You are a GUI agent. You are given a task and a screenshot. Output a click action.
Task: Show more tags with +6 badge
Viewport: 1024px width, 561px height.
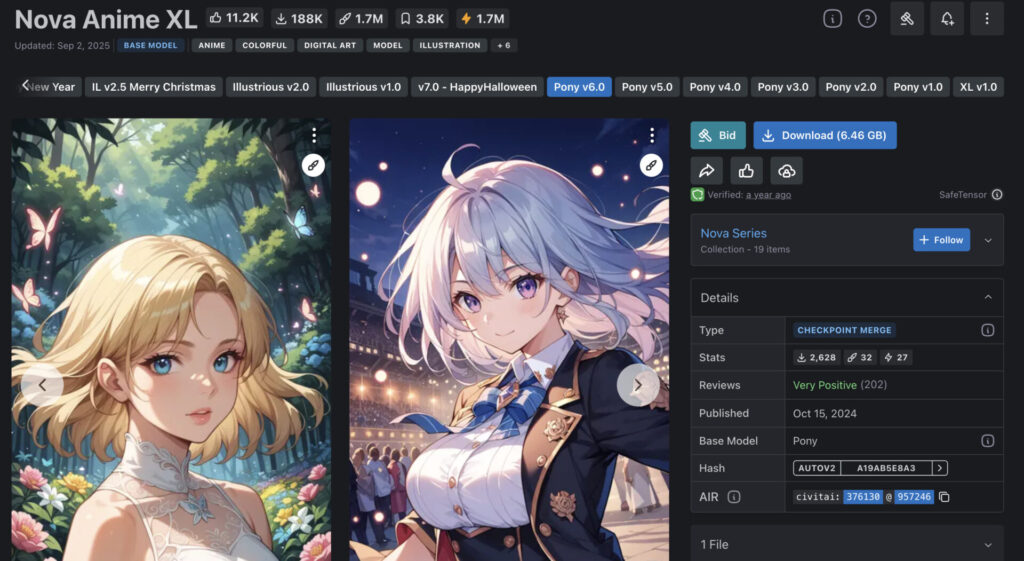point(504,45)
